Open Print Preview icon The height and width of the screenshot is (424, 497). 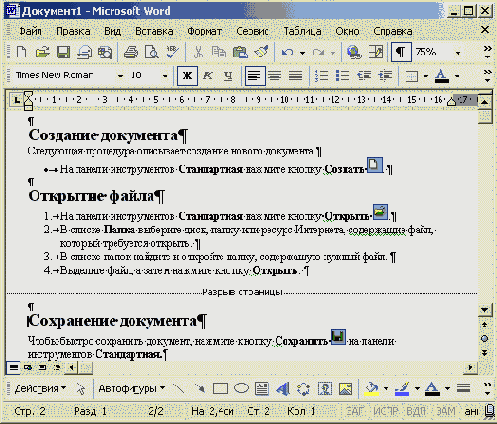[x=152, y=52]
